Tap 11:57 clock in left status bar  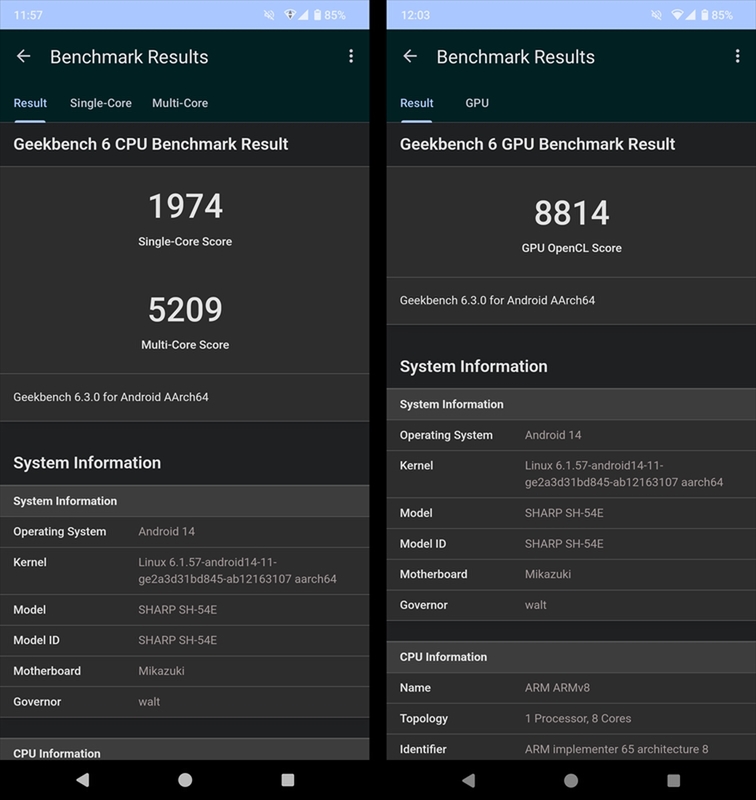pyautogui.click(x=28, y=15)
